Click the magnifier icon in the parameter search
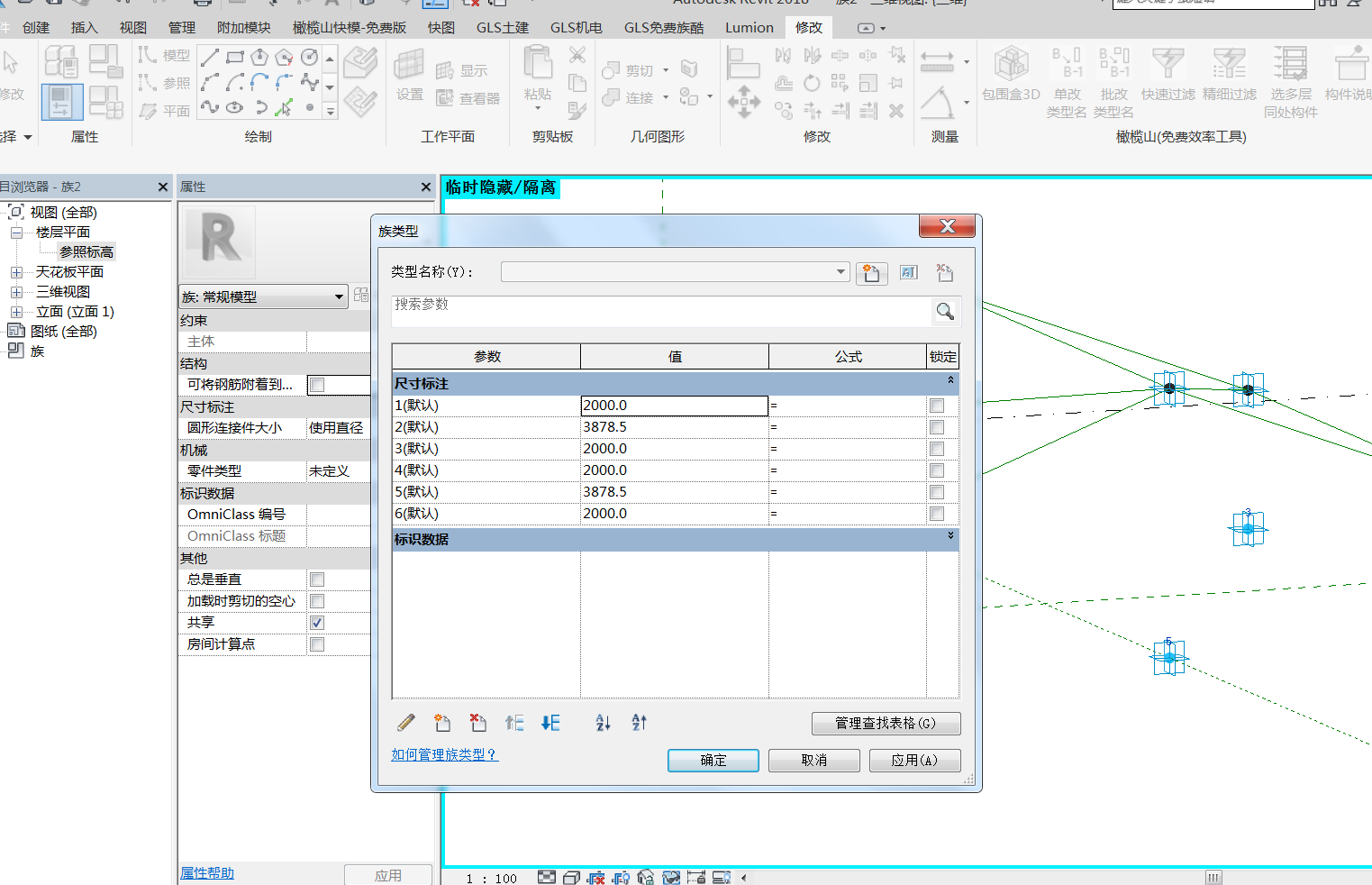 pyautogui.click(x=945, y=312)
